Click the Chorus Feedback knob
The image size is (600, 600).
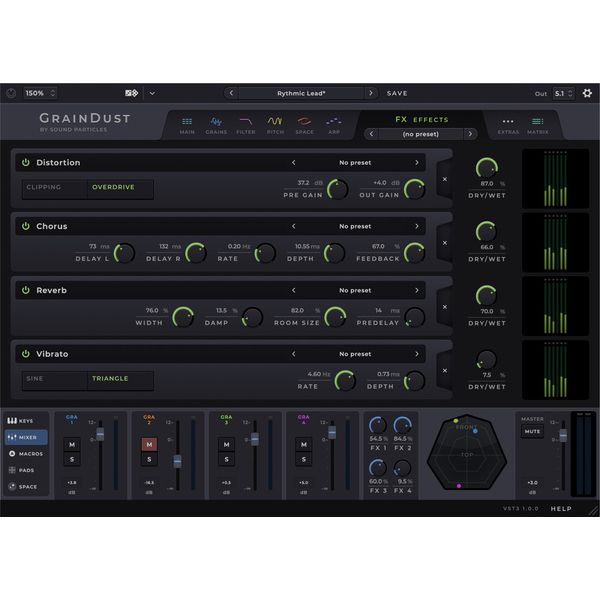click(x=415, y=253)
